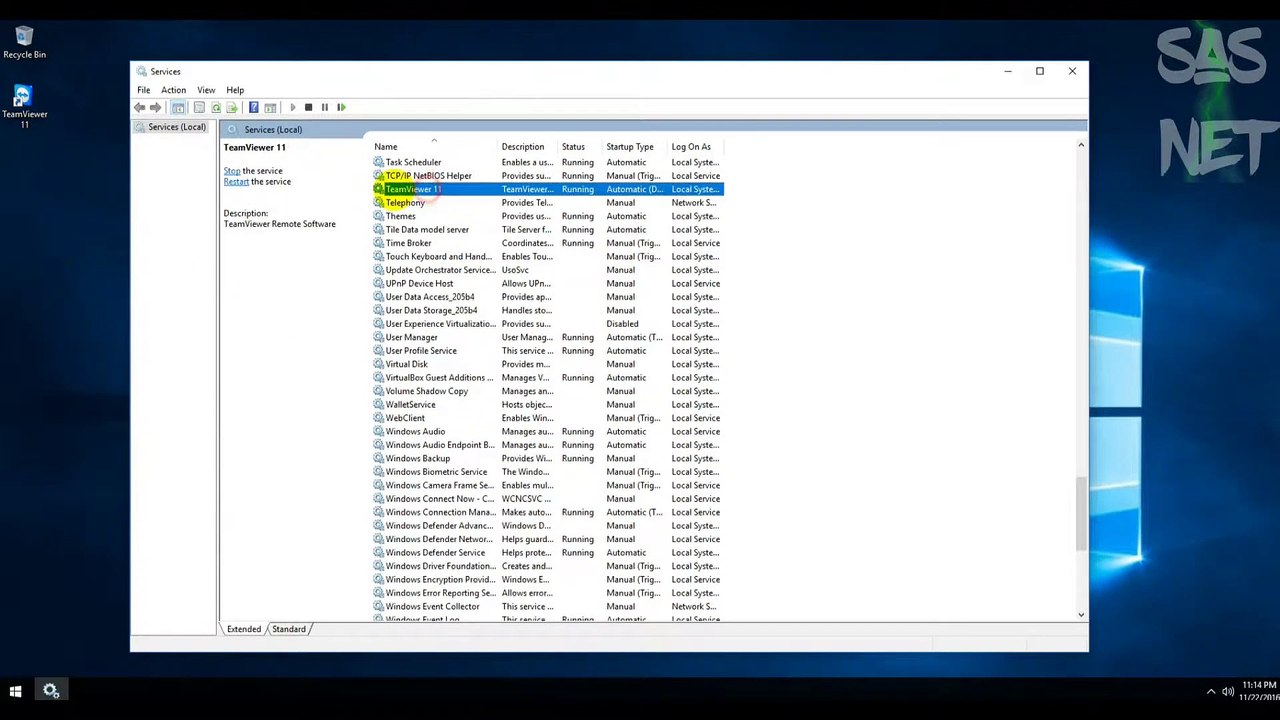Image resolution: width=1280 pixels, height=720 pixels.
Task: Select the TeamViewer 11 desktop shortcut
Action: 24,106
